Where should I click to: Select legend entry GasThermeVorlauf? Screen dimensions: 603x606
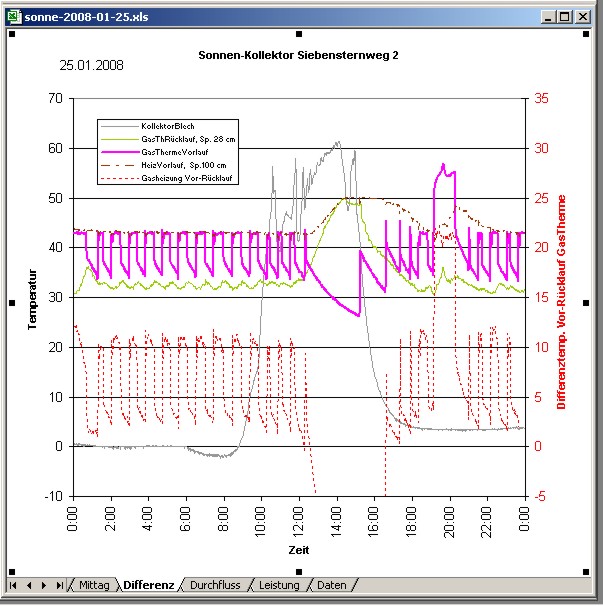tap(175, 152)
